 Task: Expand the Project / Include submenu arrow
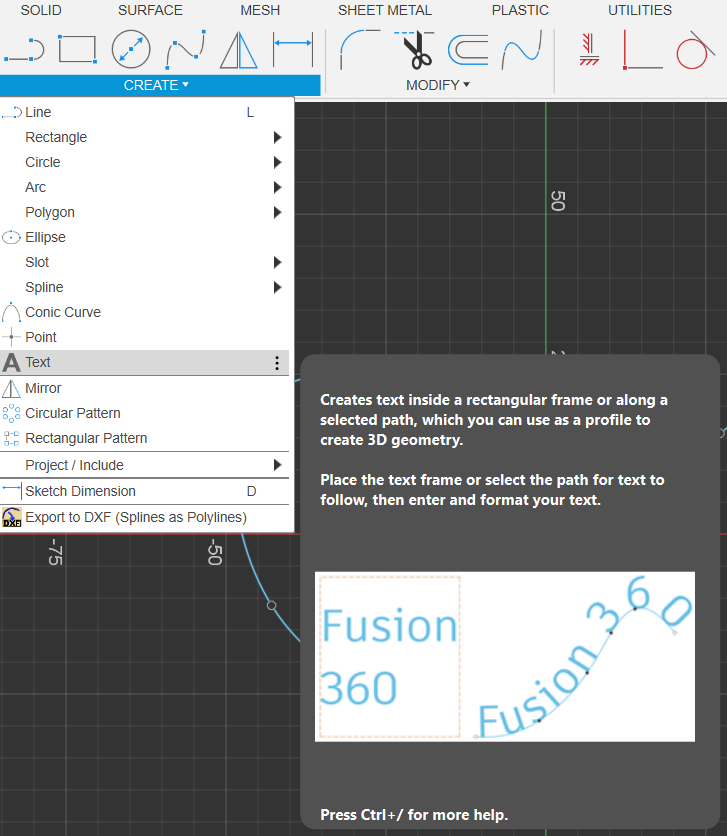(277, 465)
